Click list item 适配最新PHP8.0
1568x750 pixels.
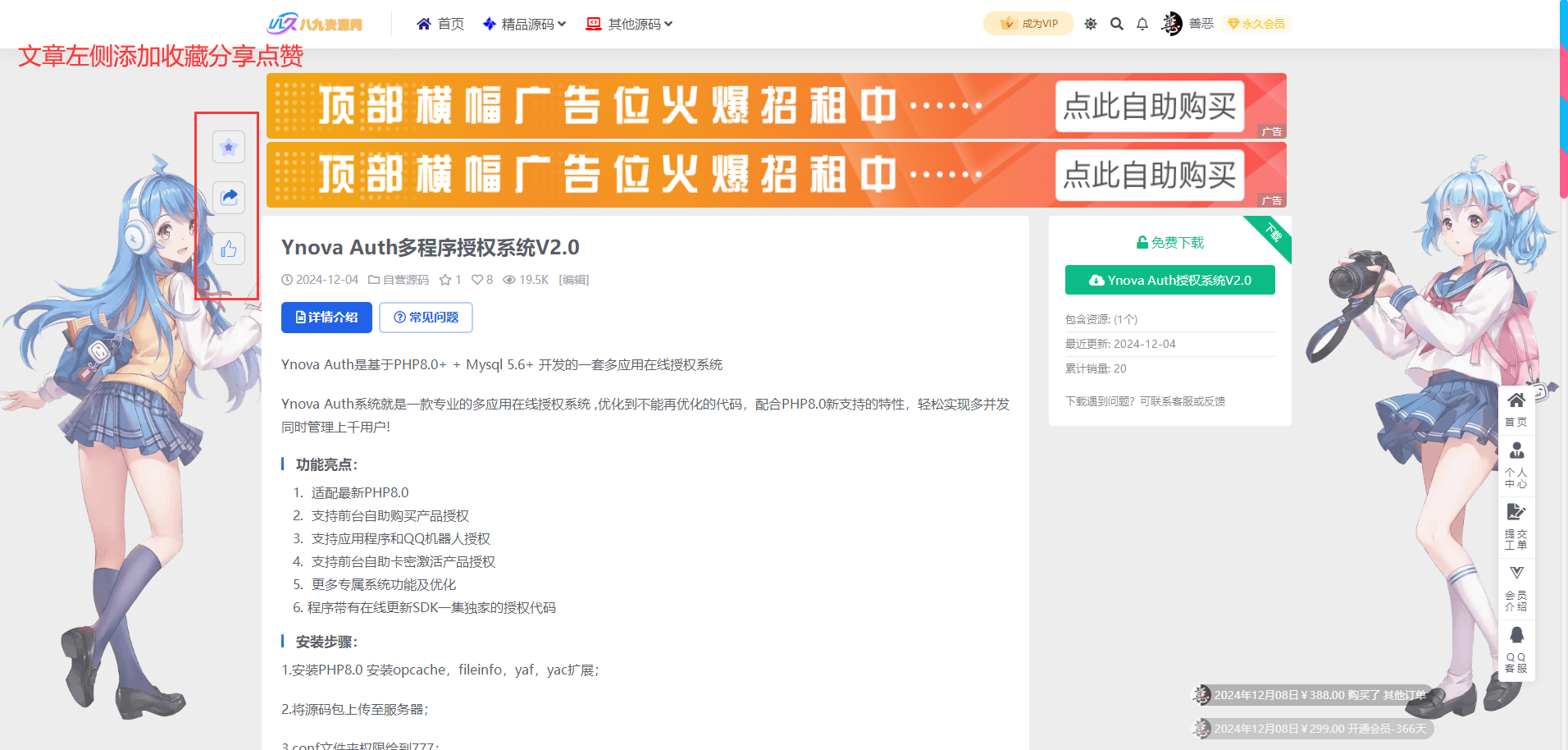tap(360, 492)
